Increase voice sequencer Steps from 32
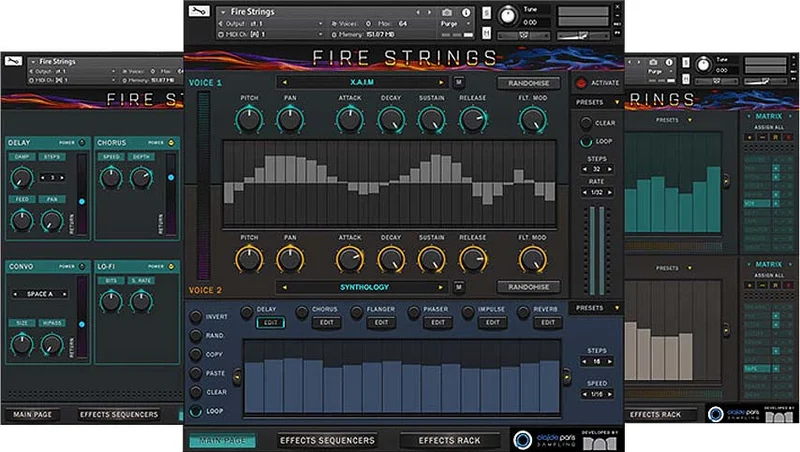The image size is (800, 452). click(x=609, y=169)
